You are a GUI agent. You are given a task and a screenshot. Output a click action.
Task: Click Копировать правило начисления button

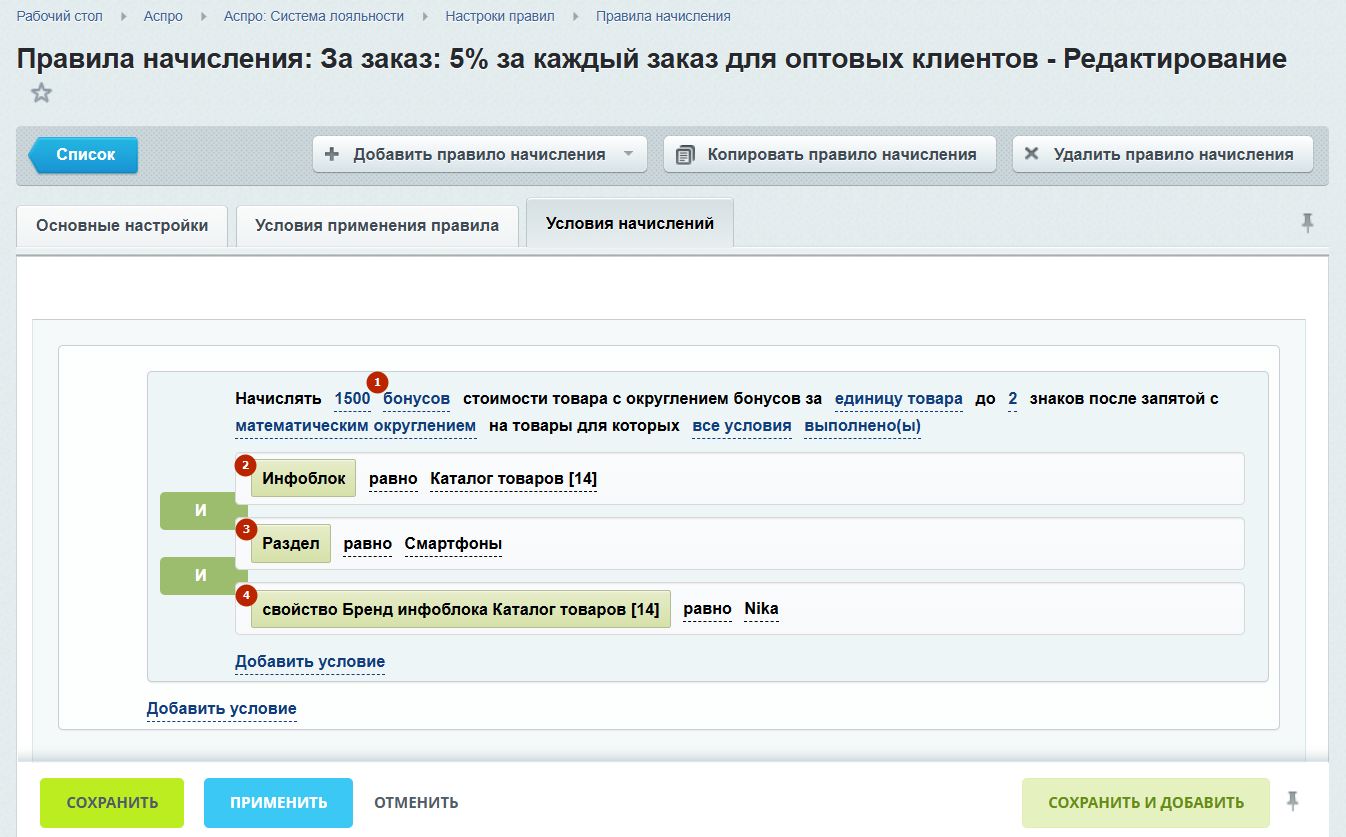(x=829, y=155)
